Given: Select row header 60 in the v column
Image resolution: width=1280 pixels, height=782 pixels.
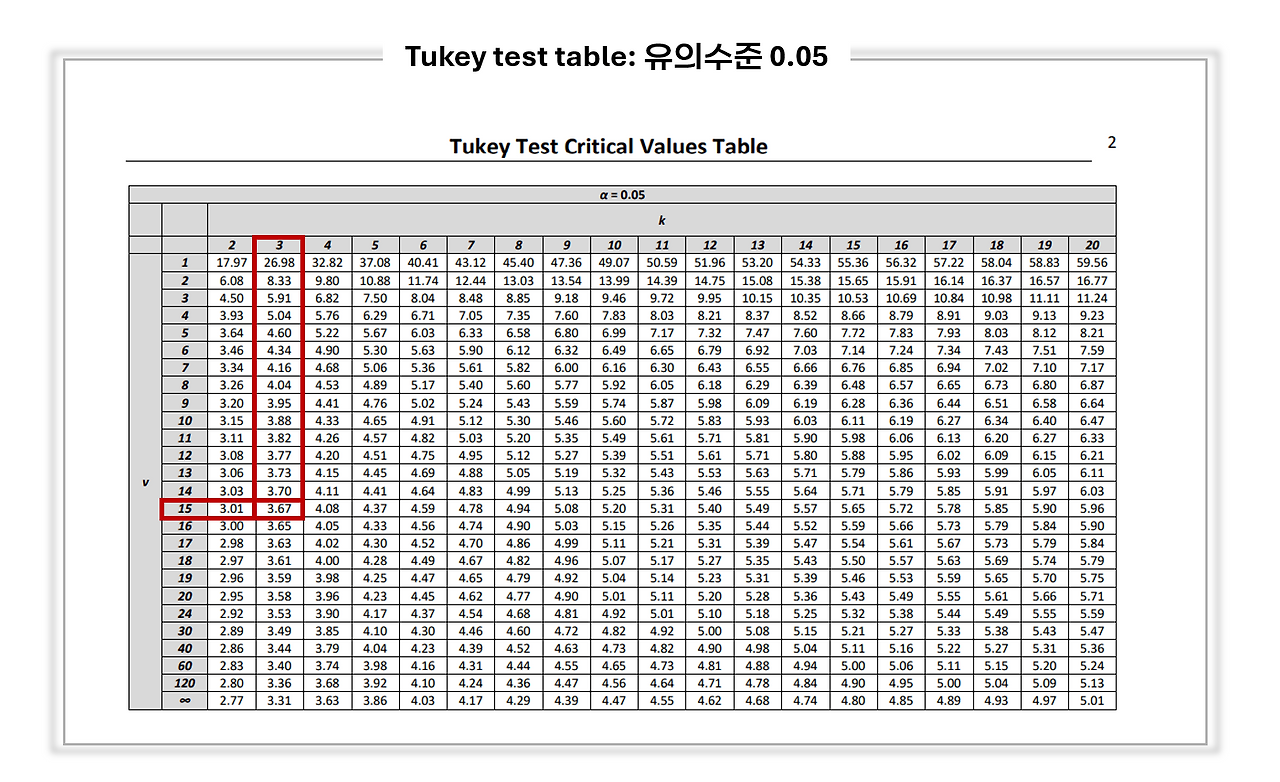Looking at the screenshot, I should click(185, 666).
